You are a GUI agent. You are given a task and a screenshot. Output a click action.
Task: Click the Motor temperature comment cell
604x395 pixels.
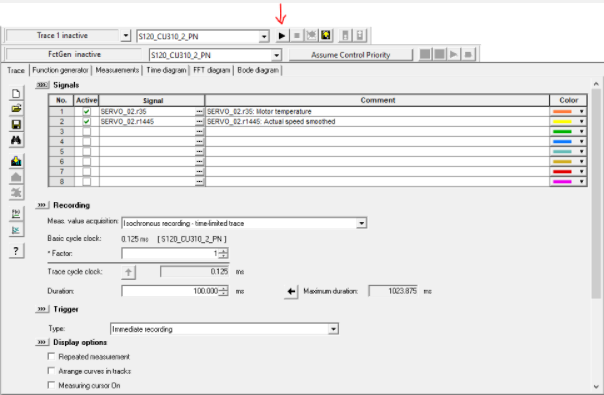click(x=377, y=111)
